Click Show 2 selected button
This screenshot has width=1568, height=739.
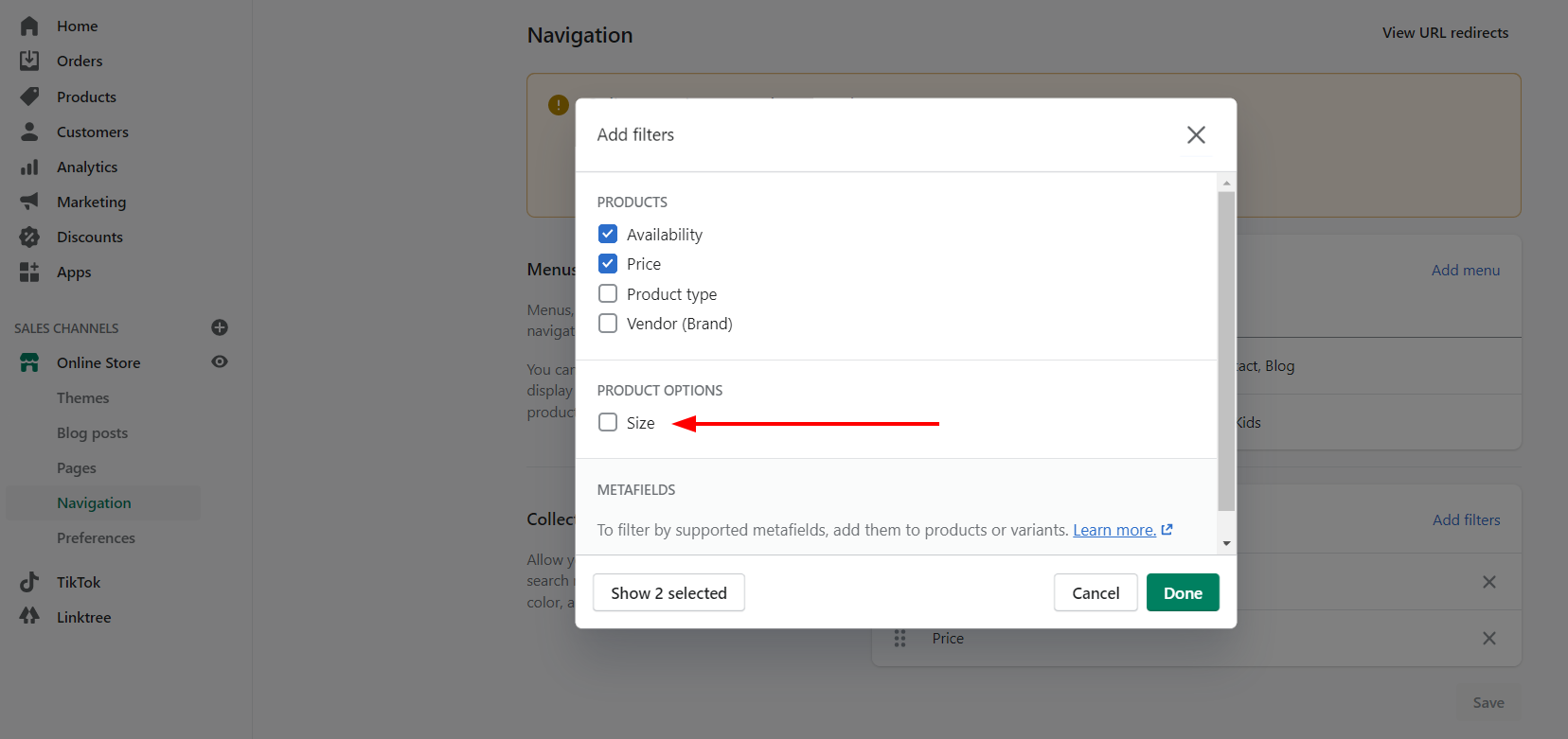[668, 592]
